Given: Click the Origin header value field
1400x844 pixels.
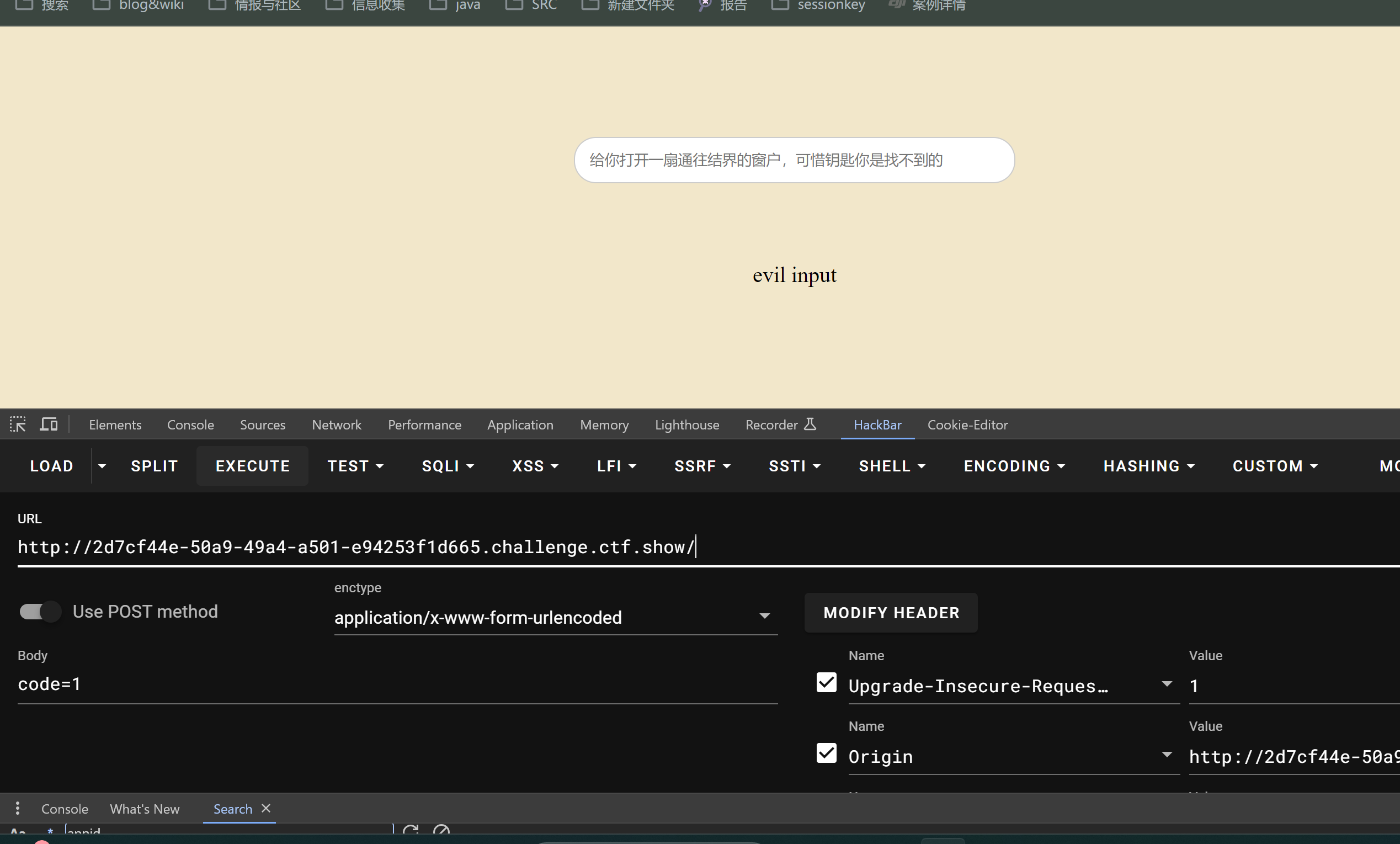Looking at the screenshot, I should coord(1294,756).
